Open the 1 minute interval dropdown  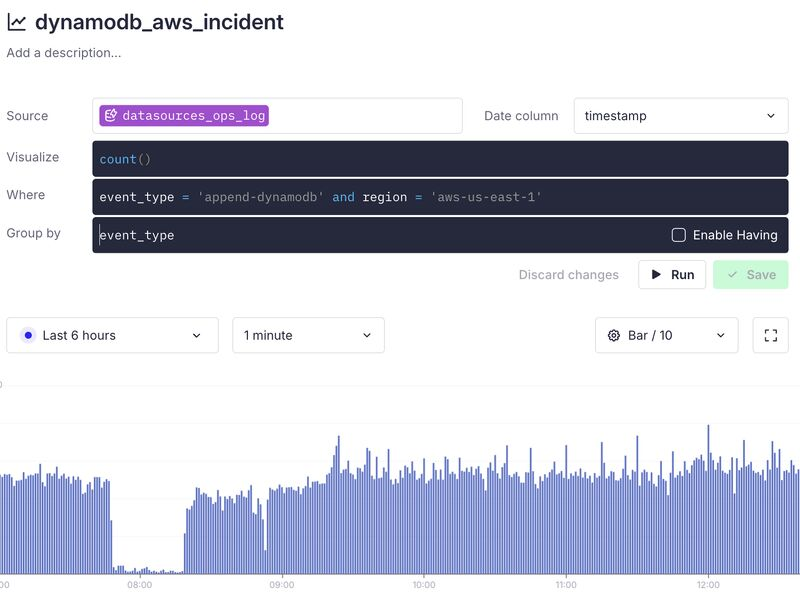308,335
